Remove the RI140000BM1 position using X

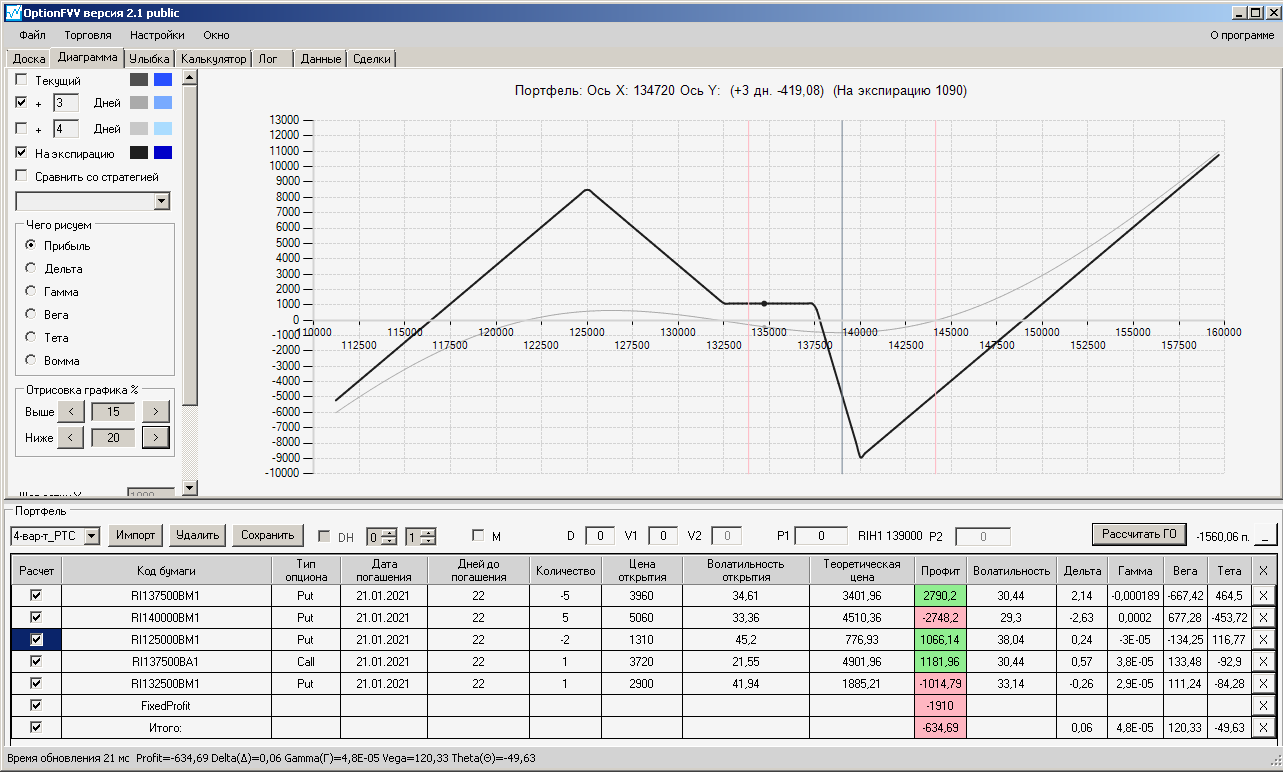(1264, 617)
